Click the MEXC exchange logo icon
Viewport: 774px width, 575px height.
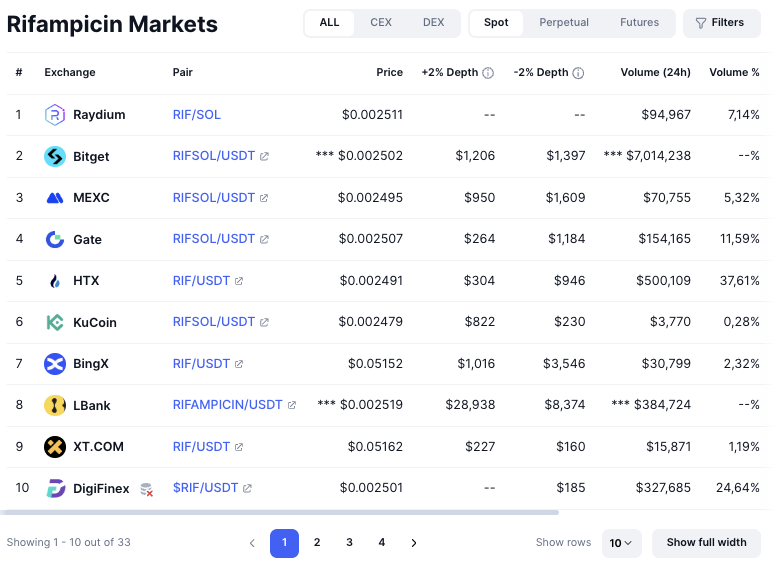[x=55, y=198]
